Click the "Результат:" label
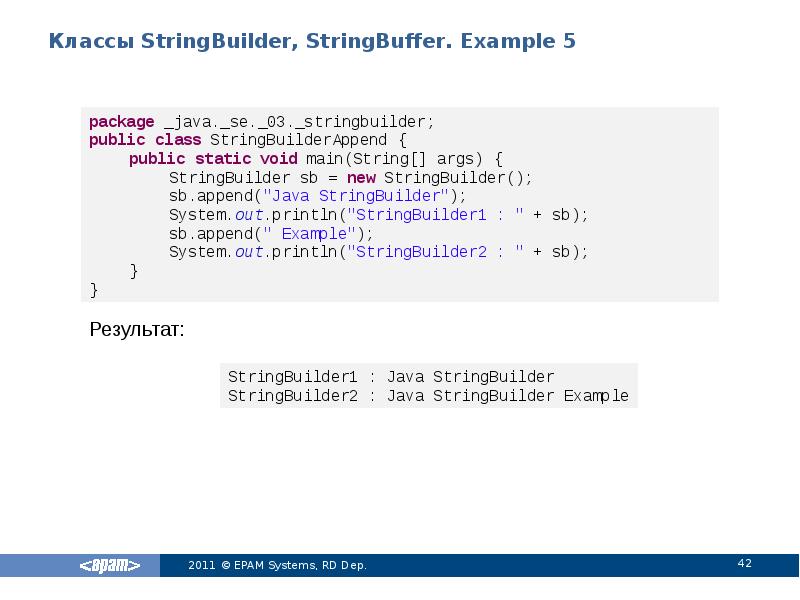Viewport: 800px width, 600px height. [137, 329]
